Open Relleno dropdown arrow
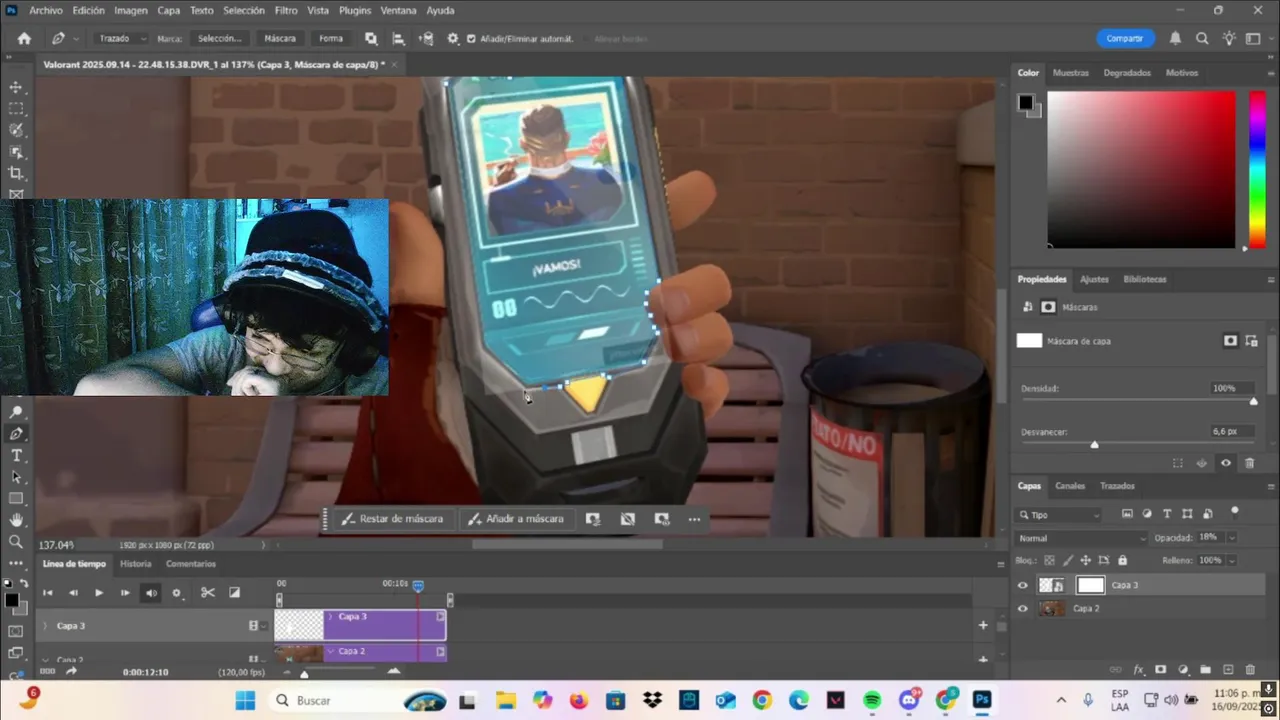The width and height of the screenshot is (1280, 720). [1231, 560]
